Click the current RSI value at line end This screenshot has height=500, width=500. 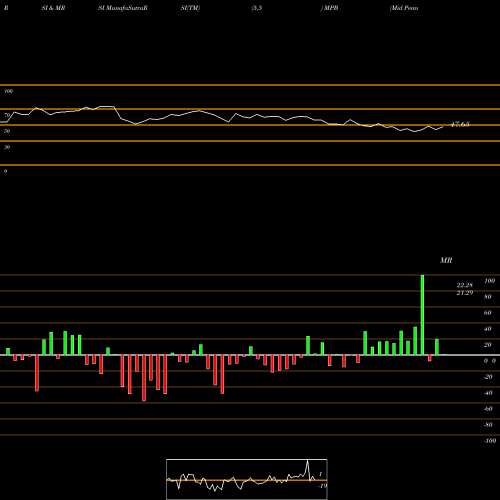460,125
